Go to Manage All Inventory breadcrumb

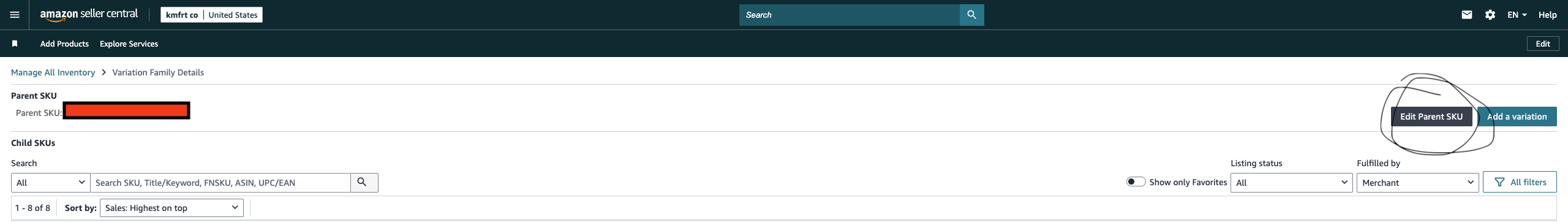[x=53, y=72]
